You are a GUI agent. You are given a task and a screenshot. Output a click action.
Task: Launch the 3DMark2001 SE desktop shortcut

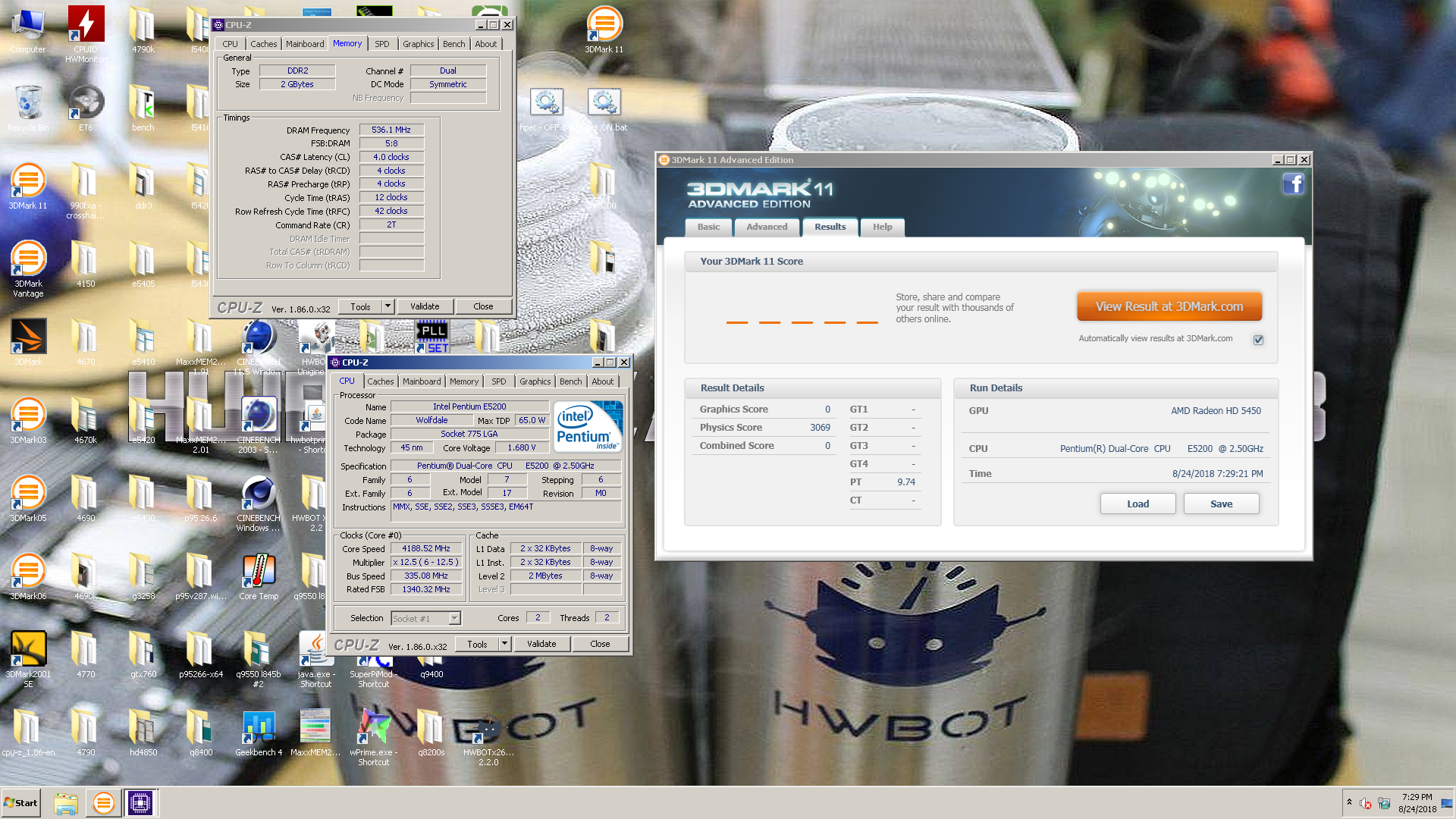28,658
